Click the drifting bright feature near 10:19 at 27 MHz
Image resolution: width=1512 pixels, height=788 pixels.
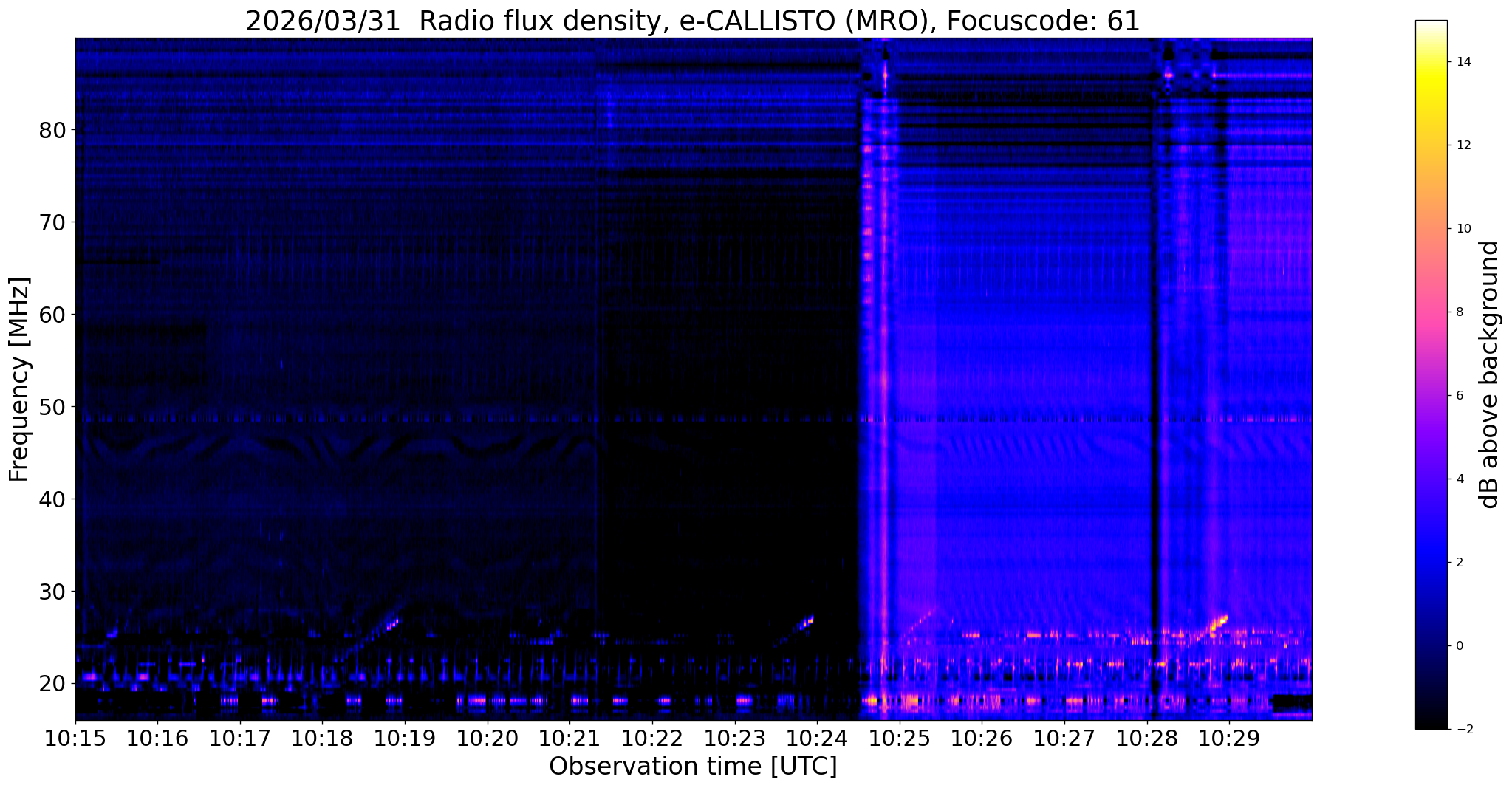click(391, 624)
